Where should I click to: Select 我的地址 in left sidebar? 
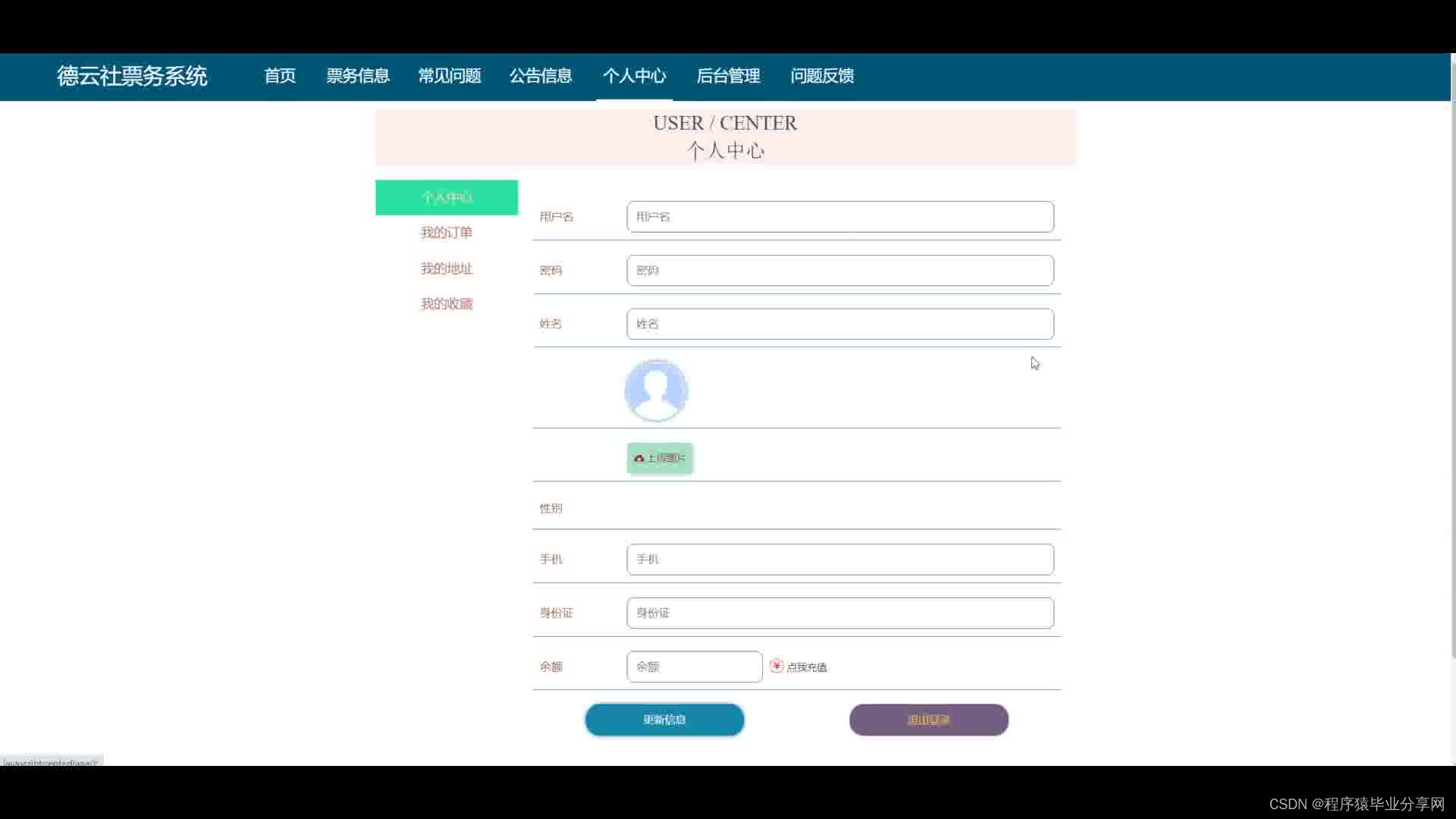coord(447,268)
